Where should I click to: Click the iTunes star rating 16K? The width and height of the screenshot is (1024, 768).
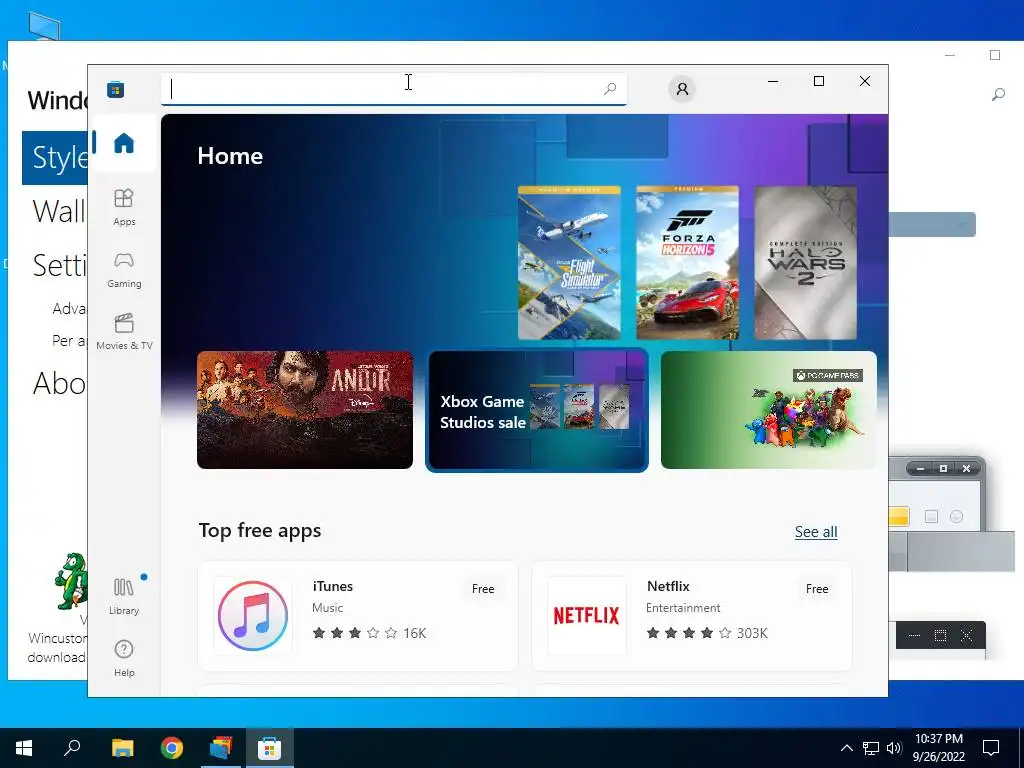369,633
